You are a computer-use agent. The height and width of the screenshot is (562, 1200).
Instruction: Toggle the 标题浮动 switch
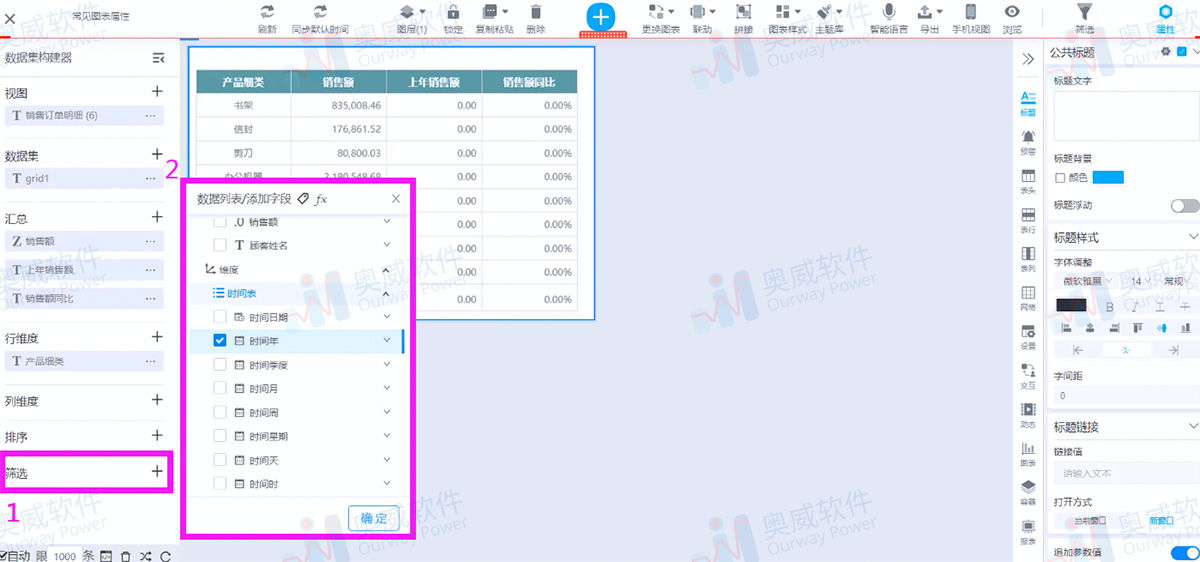pos(1185,205)
